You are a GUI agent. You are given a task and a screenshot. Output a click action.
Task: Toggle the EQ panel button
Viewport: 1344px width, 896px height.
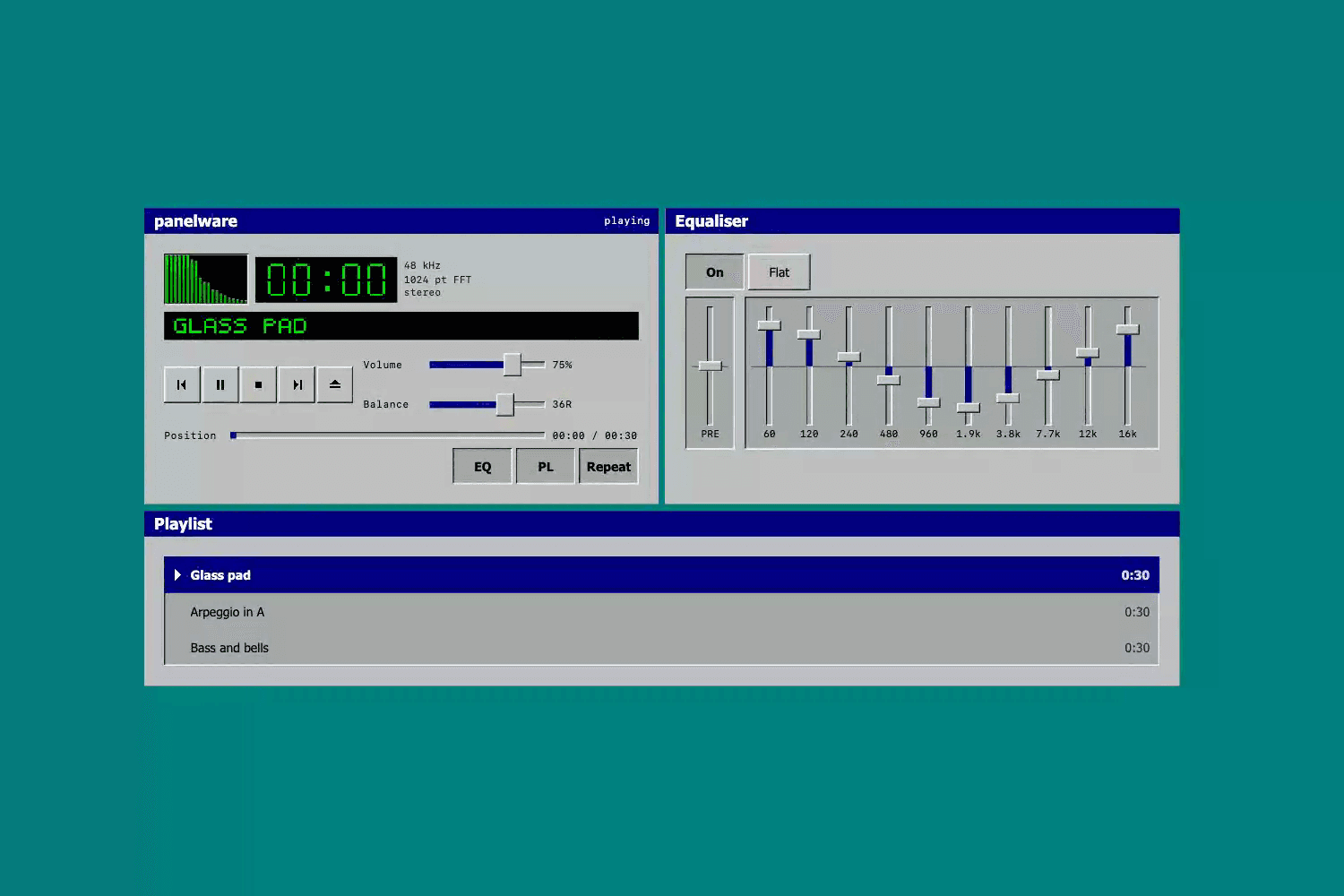tap(483, 467)
